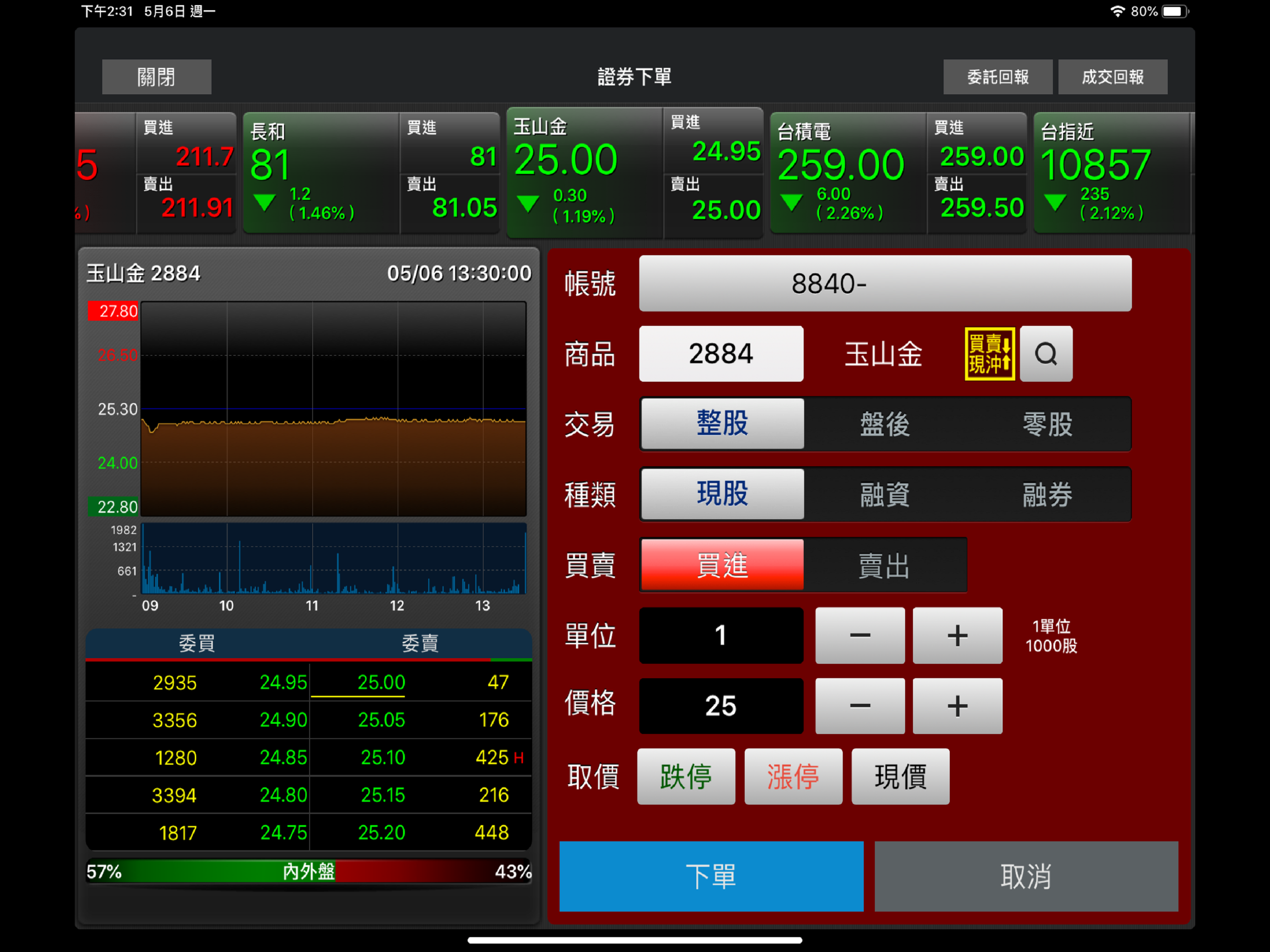Tap the yellow 買賣現沖 day-trade badge
Screen dimensions: 1270x952
pos(989,354)
